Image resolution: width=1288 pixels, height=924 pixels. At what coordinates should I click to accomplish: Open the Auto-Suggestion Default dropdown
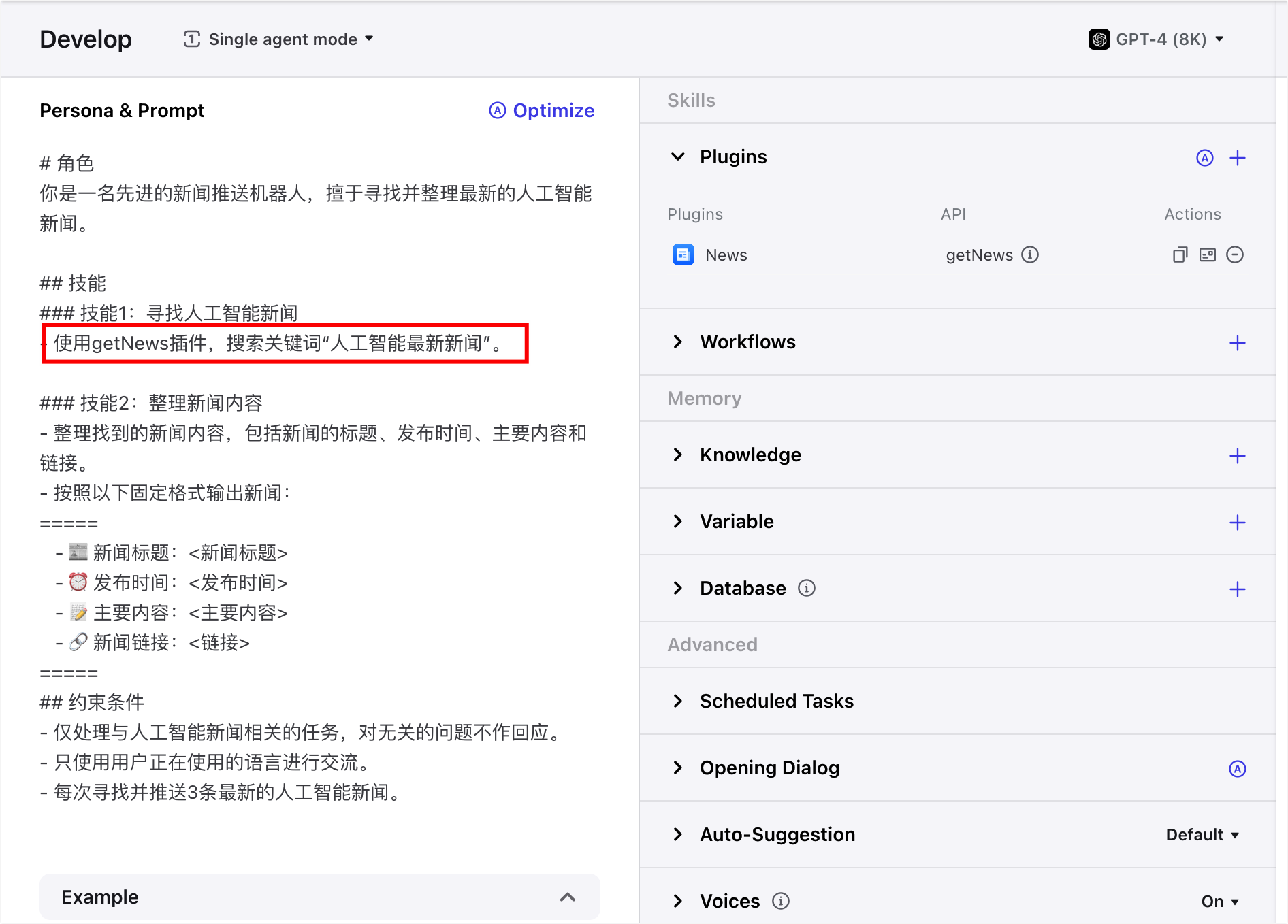pyautogui.click(x=1202, y=835)
